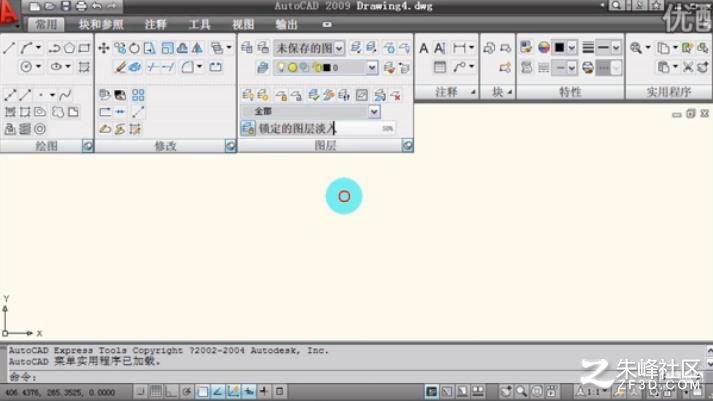Insert a Table from annotation panel
The width and height of the screenshot is (713, 401).
tap(440, 67)
